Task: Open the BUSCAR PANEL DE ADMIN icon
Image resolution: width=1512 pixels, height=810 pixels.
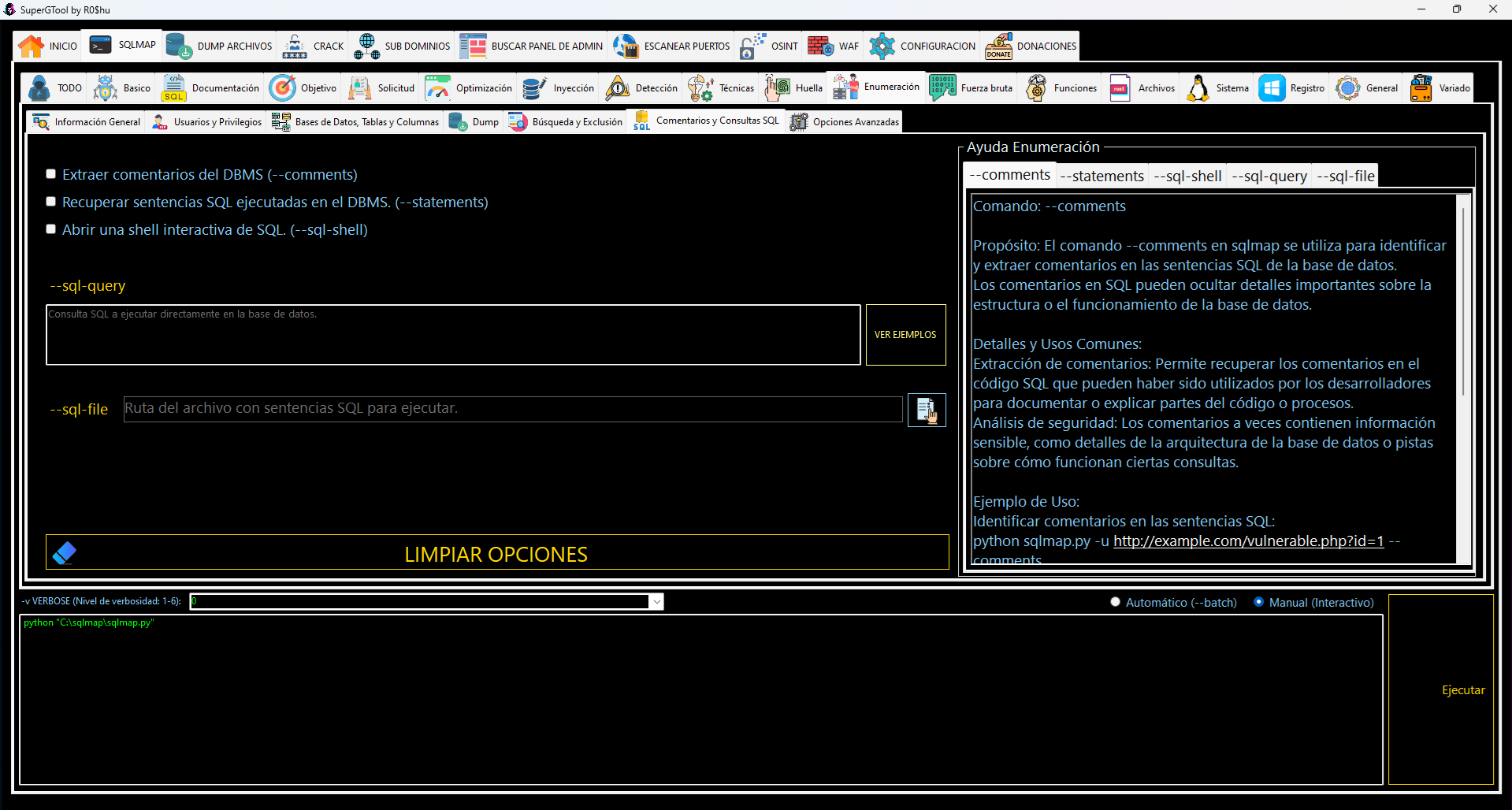Action: click(x=473, y=46)
